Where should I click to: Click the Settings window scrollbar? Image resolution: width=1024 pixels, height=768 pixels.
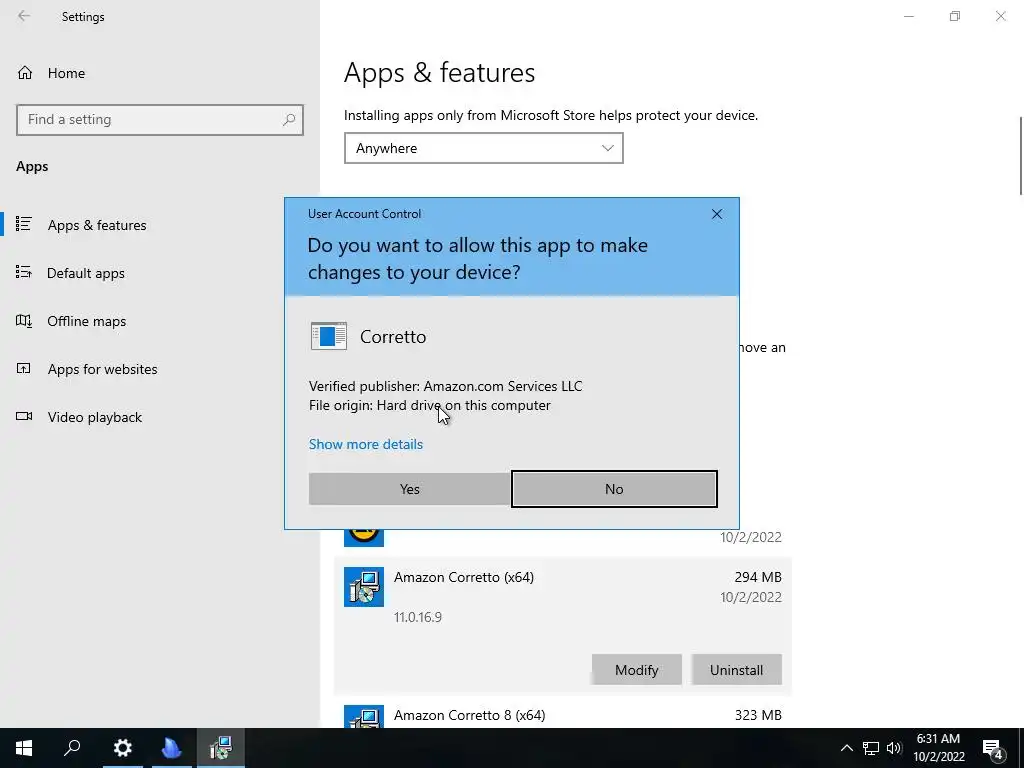pos(1021,155)
